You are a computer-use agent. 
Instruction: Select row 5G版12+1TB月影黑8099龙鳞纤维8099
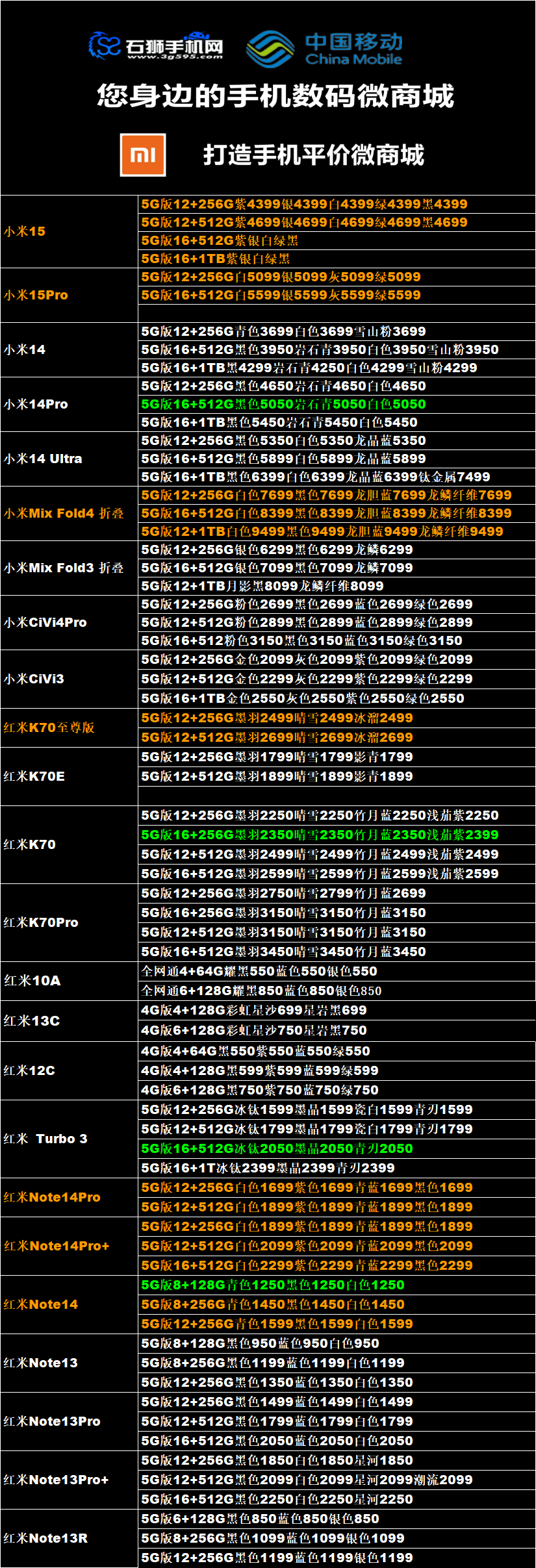coord(337,586)
